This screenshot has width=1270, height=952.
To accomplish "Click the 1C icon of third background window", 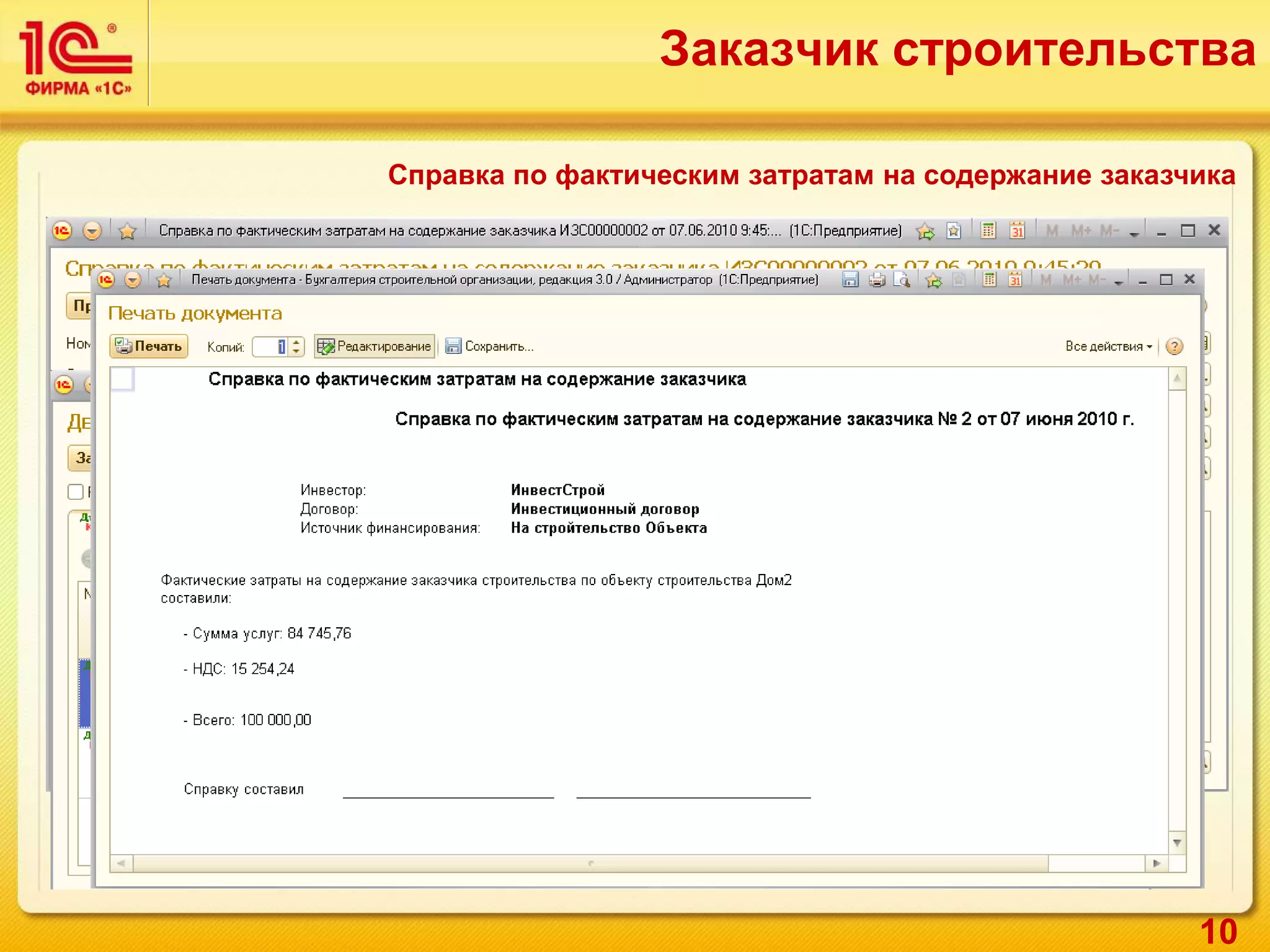I will [64, 385].
